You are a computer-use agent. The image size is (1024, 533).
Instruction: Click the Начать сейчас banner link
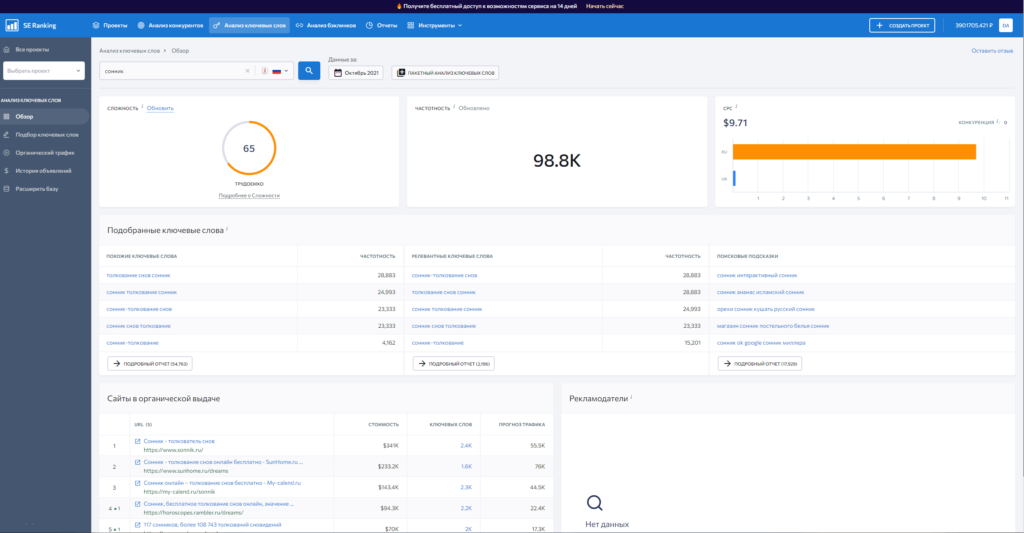click(605, 6)
